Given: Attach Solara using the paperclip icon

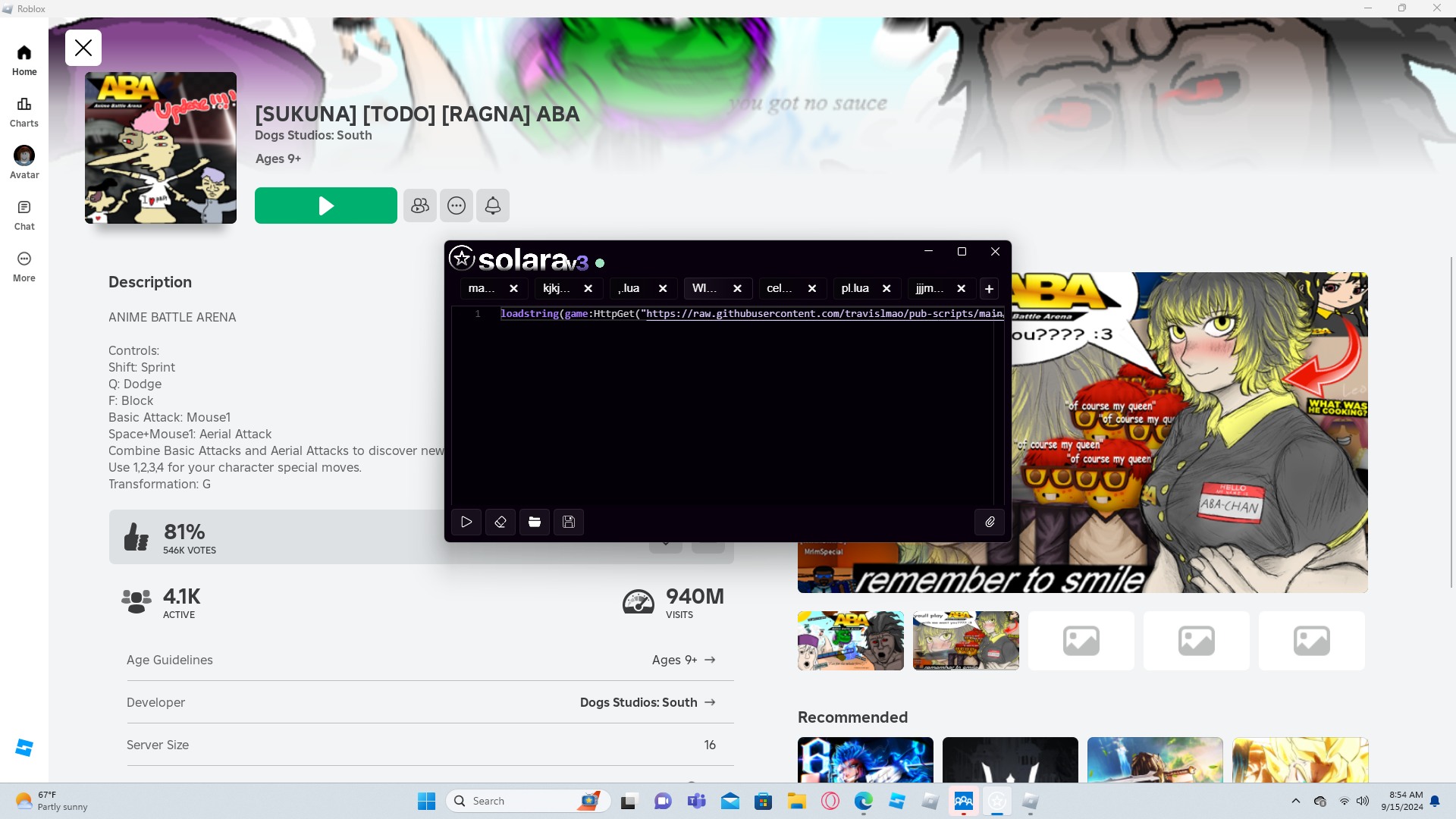Looking at the screenshot, I should pos(990,522).
